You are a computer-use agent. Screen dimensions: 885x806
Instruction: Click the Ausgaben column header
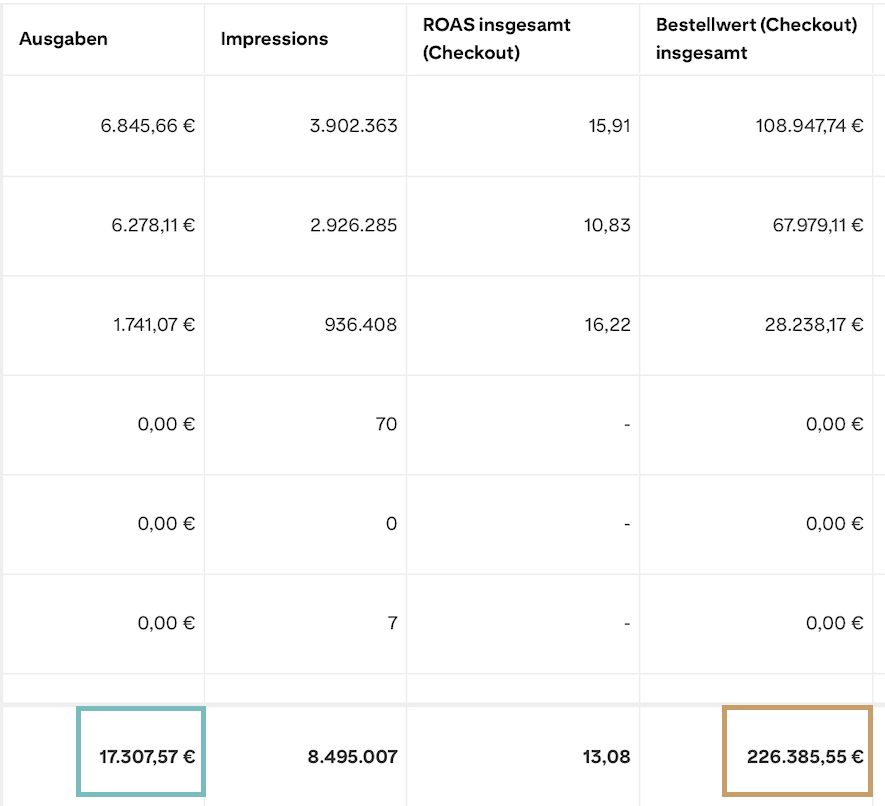64,40
